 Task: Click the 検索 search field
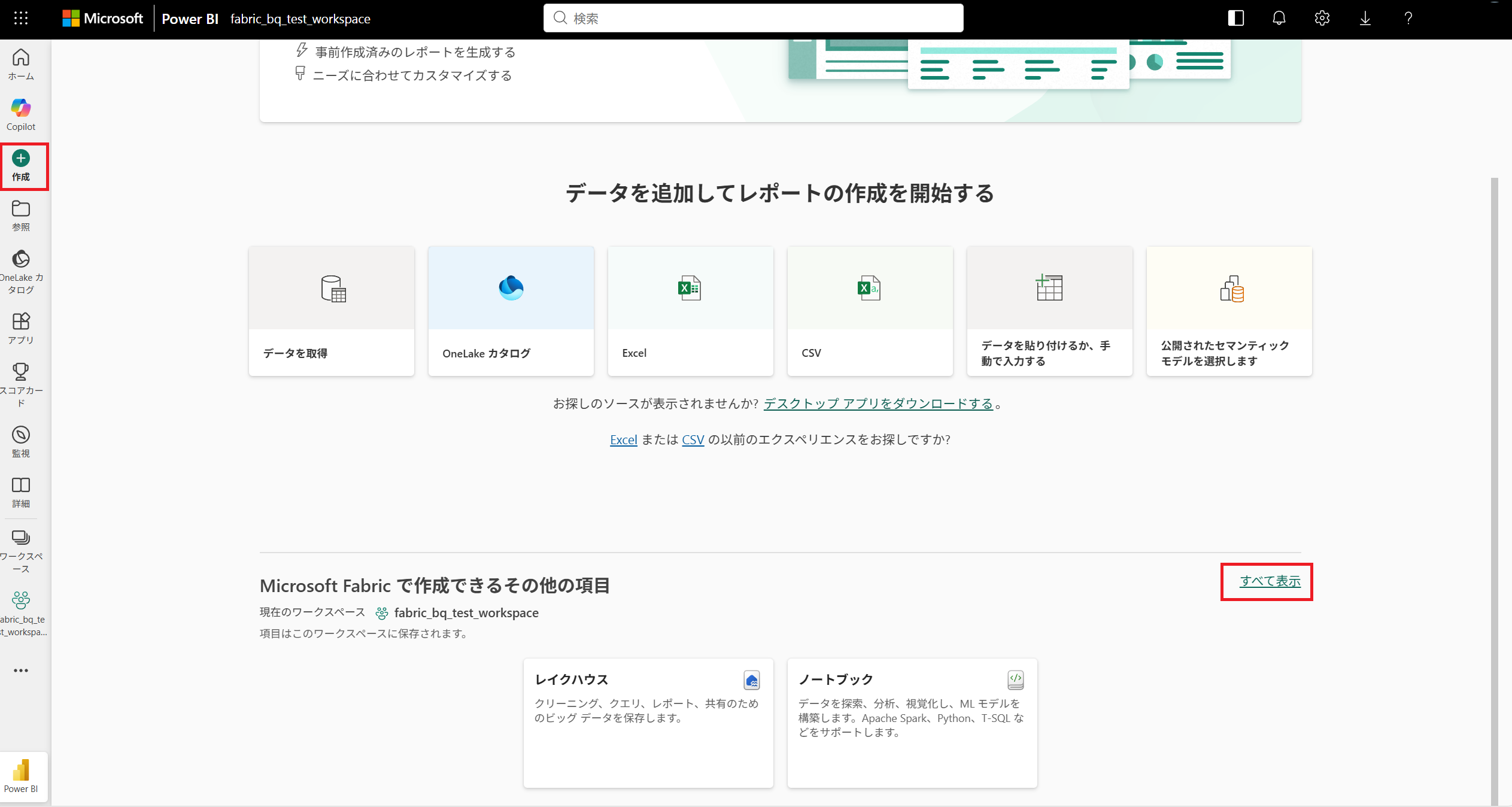753,18
